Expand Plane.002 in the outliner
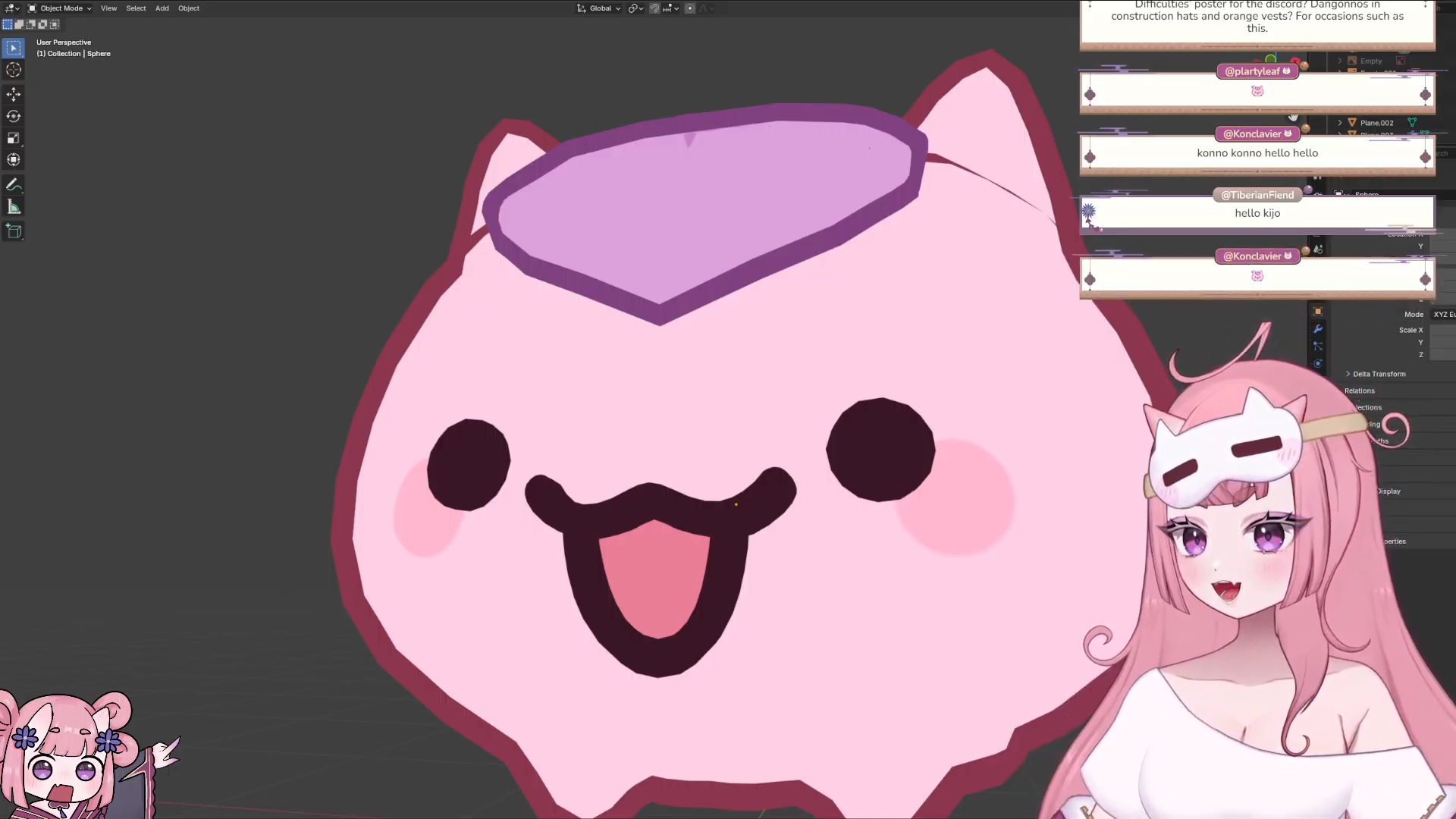The image size is (1456, 819). (1340, 122)
